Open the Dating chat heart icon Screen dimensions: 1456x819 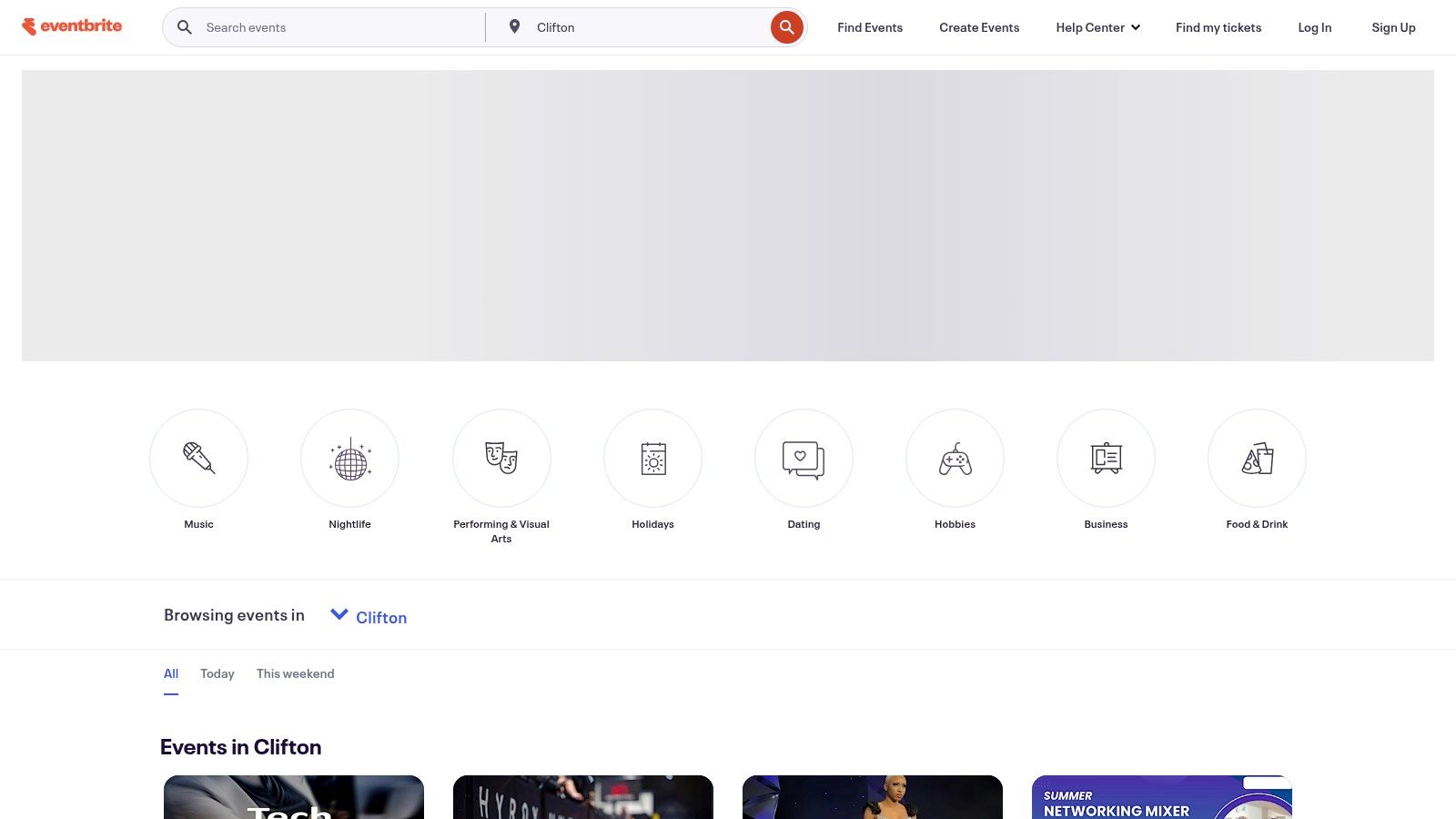[x=804, y=458]
